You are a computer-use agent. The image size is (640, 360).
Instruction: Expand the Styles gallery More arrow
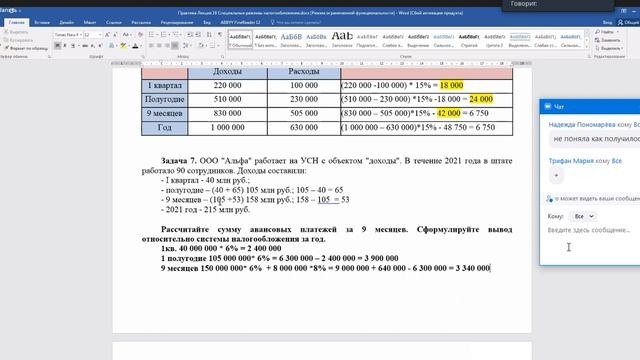(x=587, y=46)
